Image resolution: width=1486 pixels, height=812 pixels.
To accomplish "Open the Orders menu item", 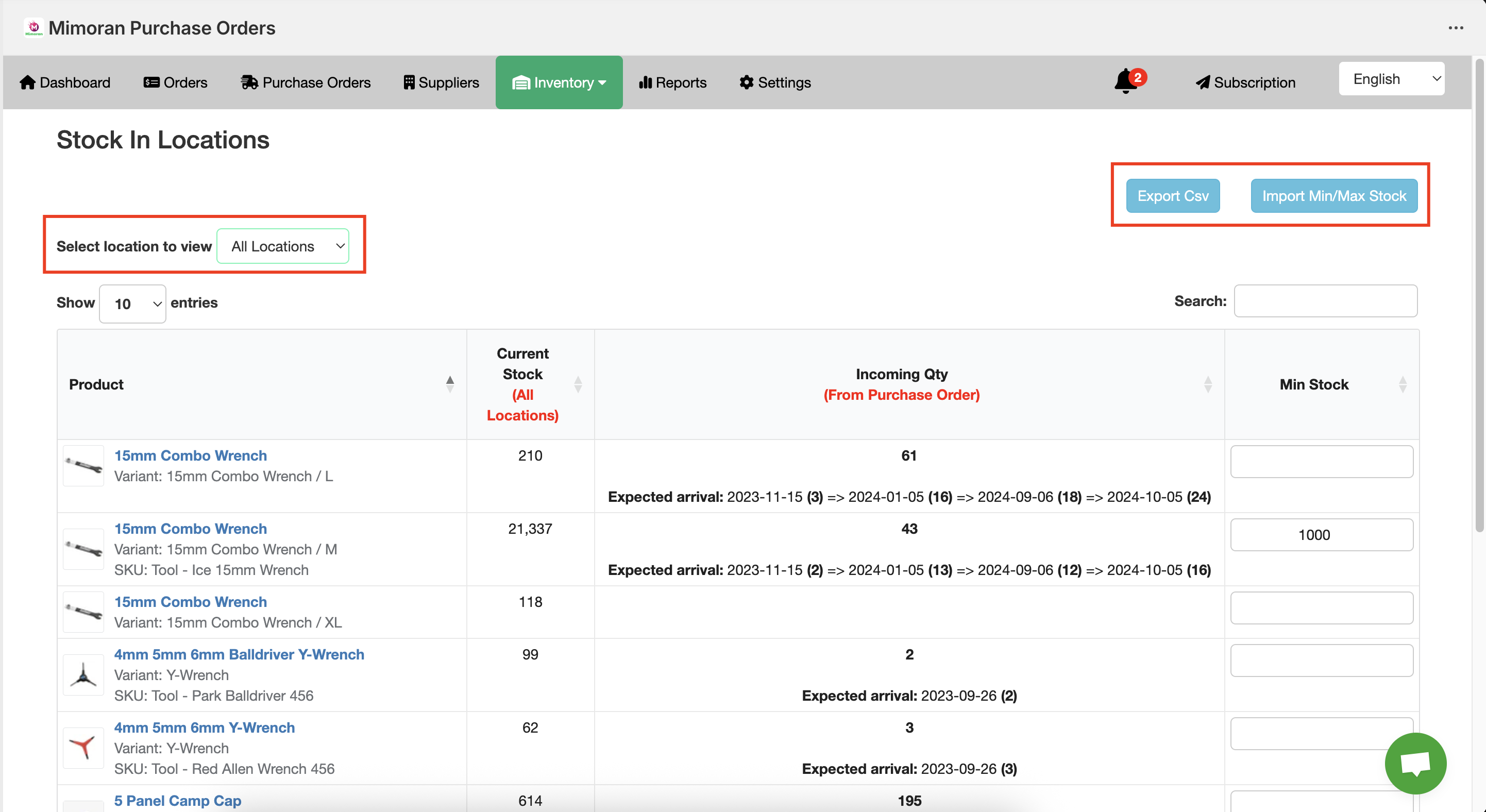I will [175, 82].
